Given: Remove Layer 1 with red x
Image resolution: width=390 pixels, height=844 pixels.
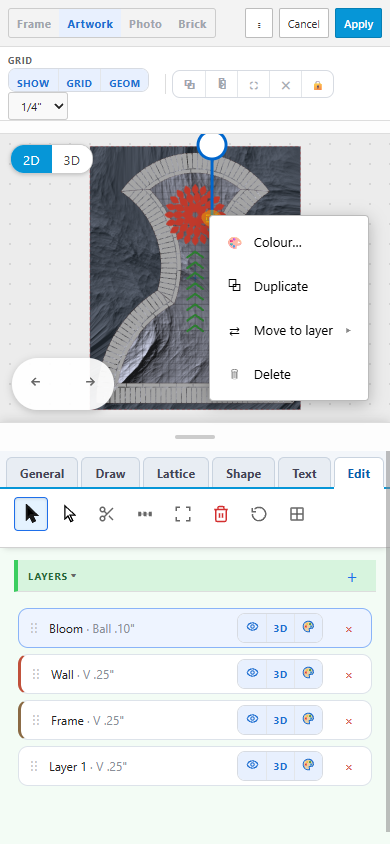Looking at the screenshot, I should (349, 767).
